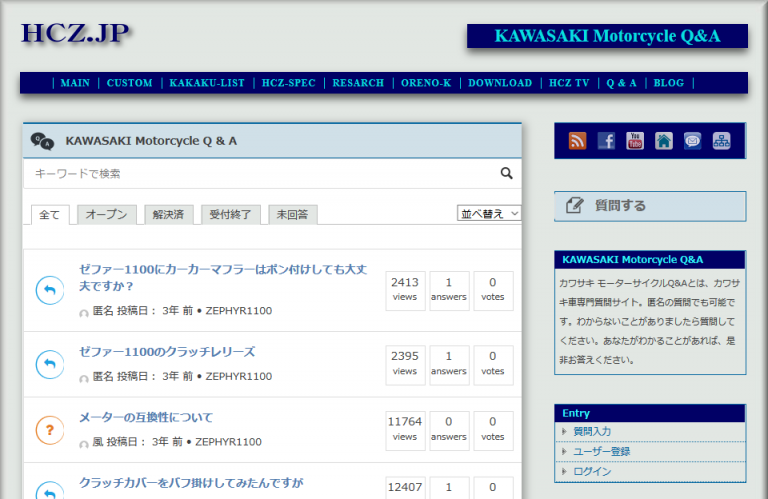Open the sitemap icon
The height and width of the screenshot is (499, 768).
click(x=721, y=141)
